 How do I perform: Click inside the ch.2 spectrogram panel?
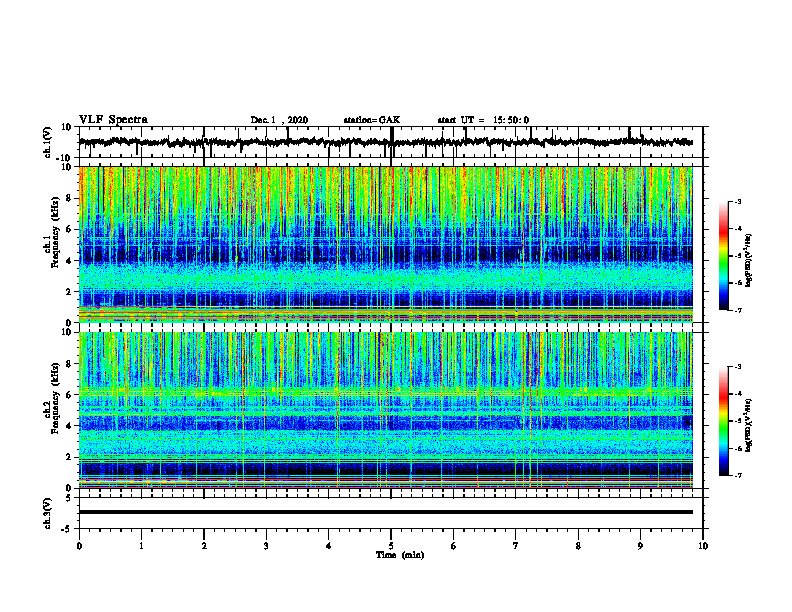386,410
